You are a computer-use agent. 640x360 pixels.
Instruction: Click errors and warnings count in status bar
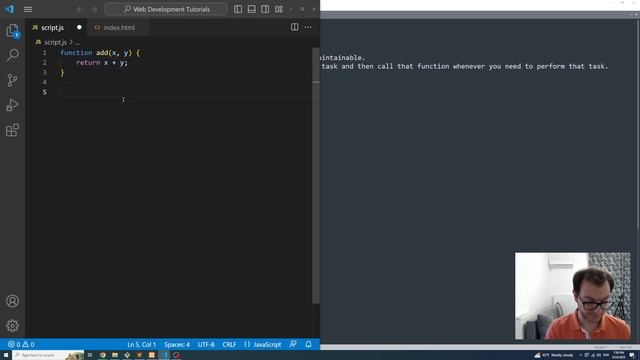pyautogui.click(x=21, y=344)
